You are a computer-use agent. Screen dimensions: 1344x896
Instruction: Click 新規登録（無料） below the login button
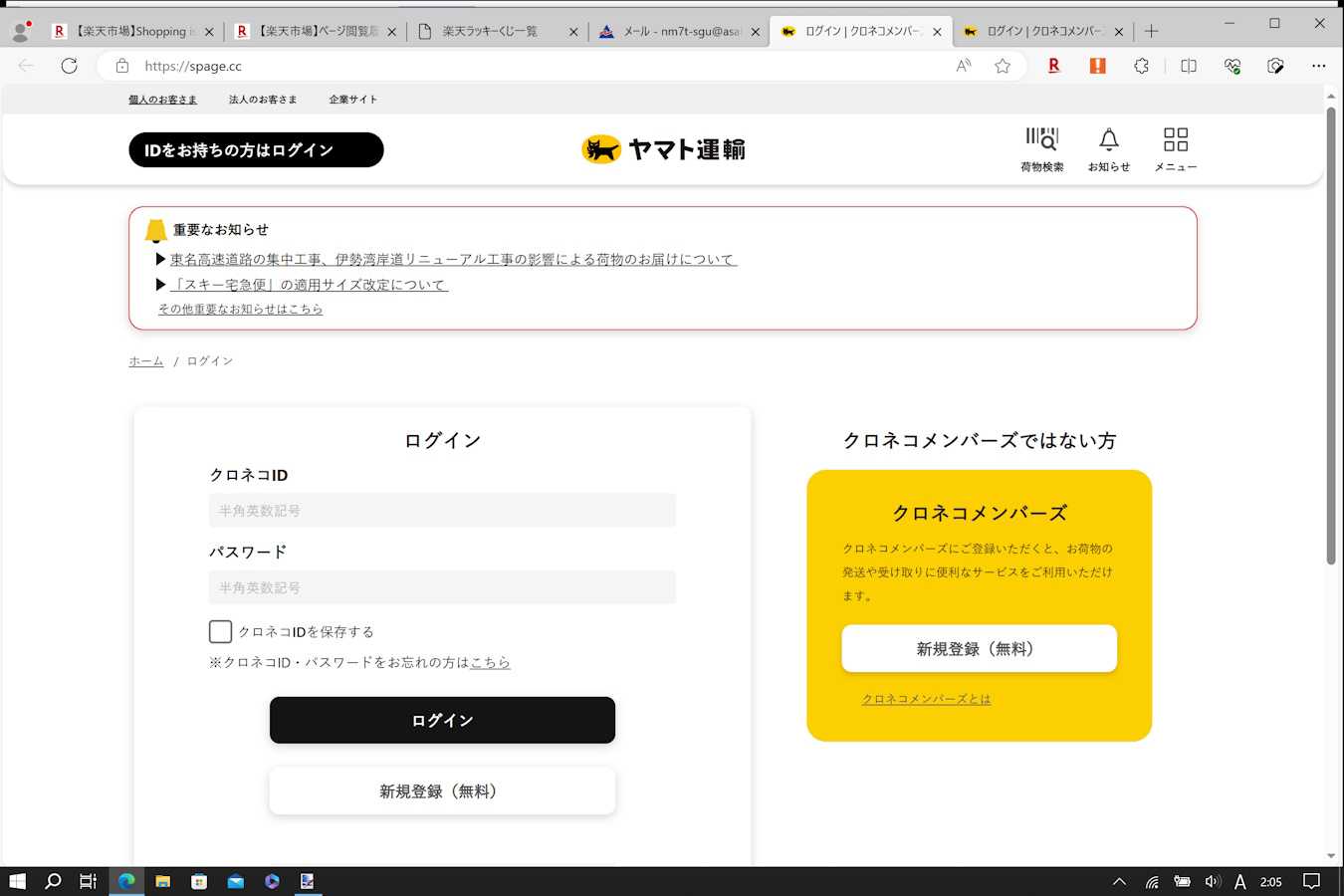coord(442,791)
